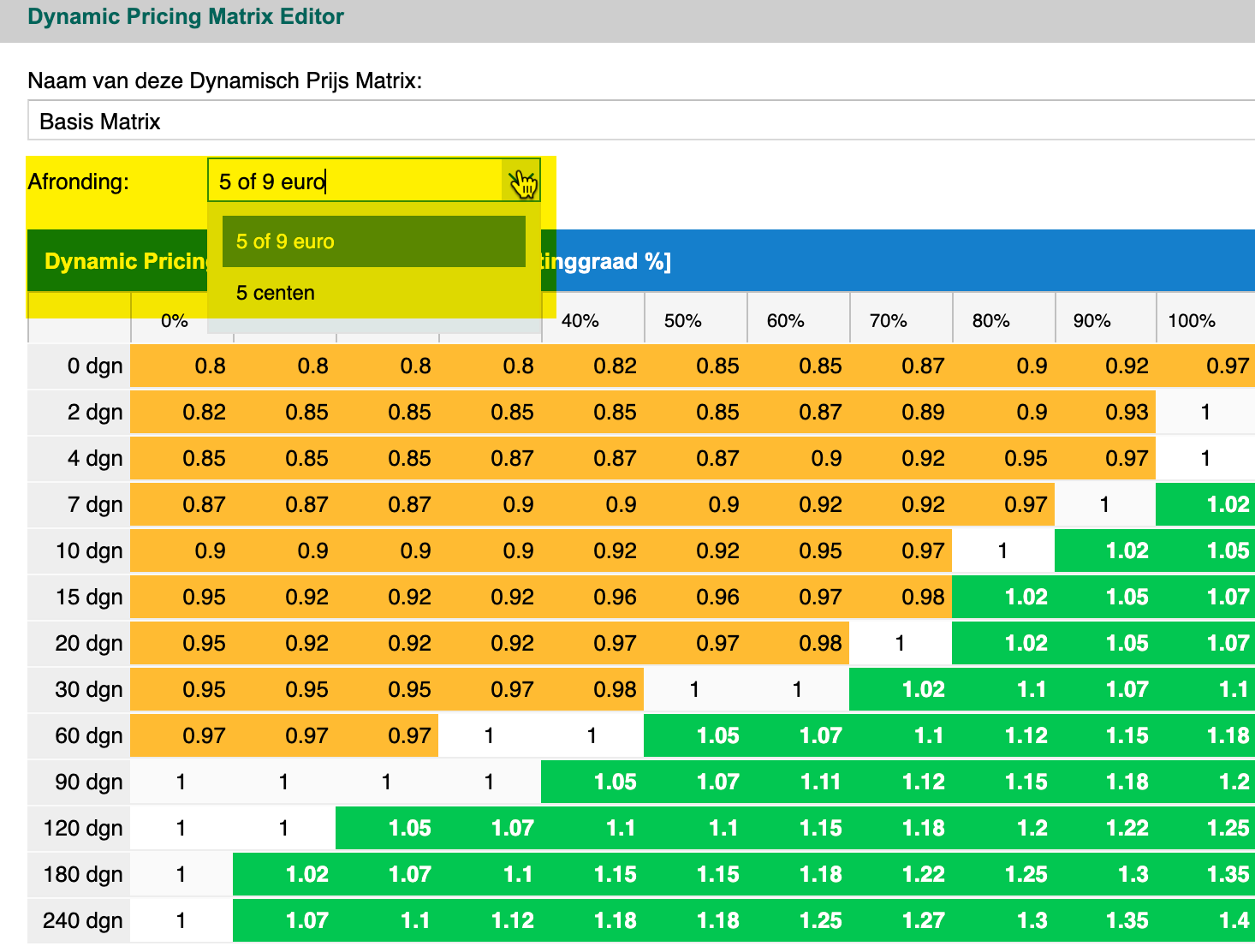Edit 2 dgn cell under 100% column
This screenshot has height=952, width=1255.
pos(1205,412)
